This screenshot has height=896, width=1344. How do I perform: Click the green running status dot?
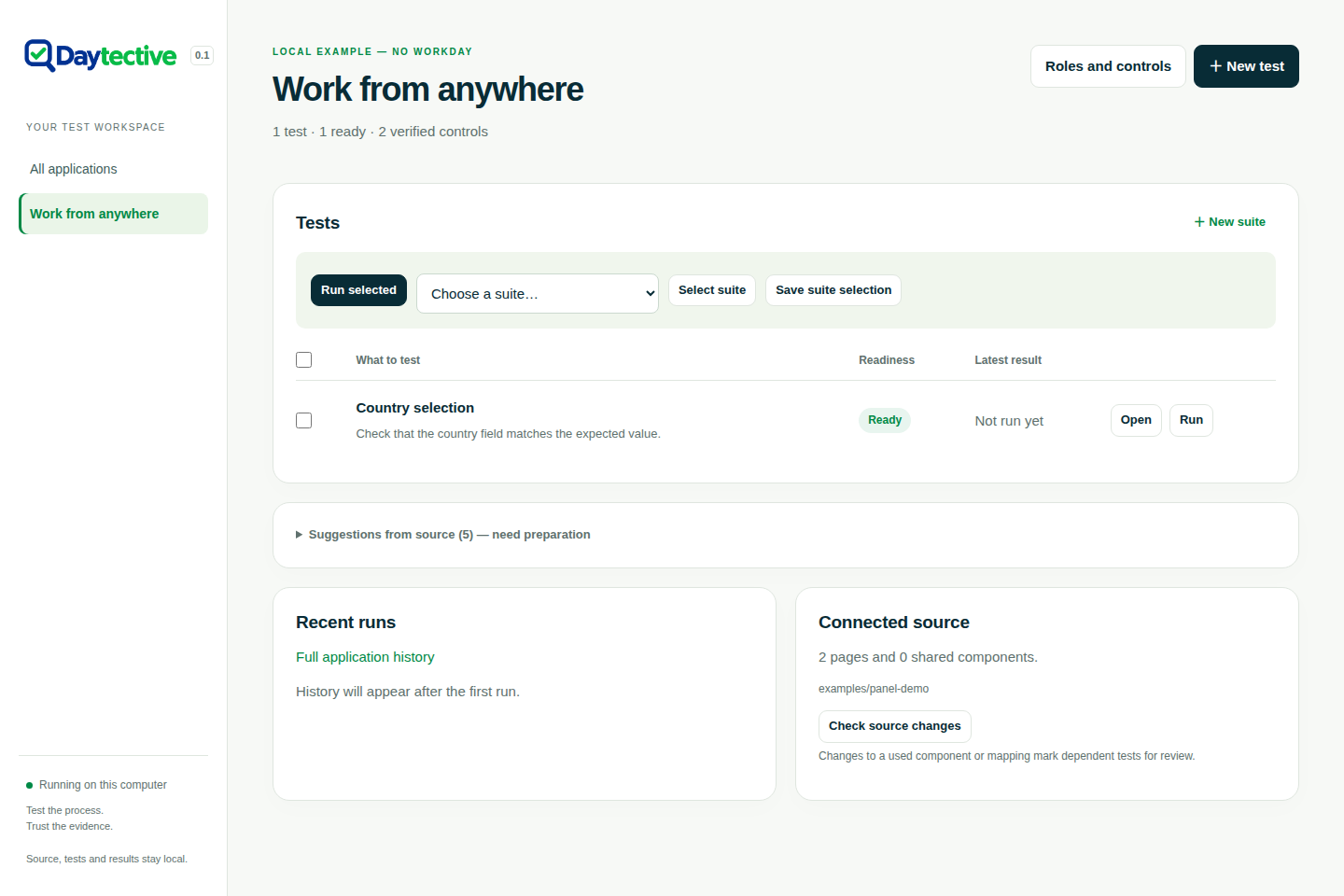[x=30, y=785]
